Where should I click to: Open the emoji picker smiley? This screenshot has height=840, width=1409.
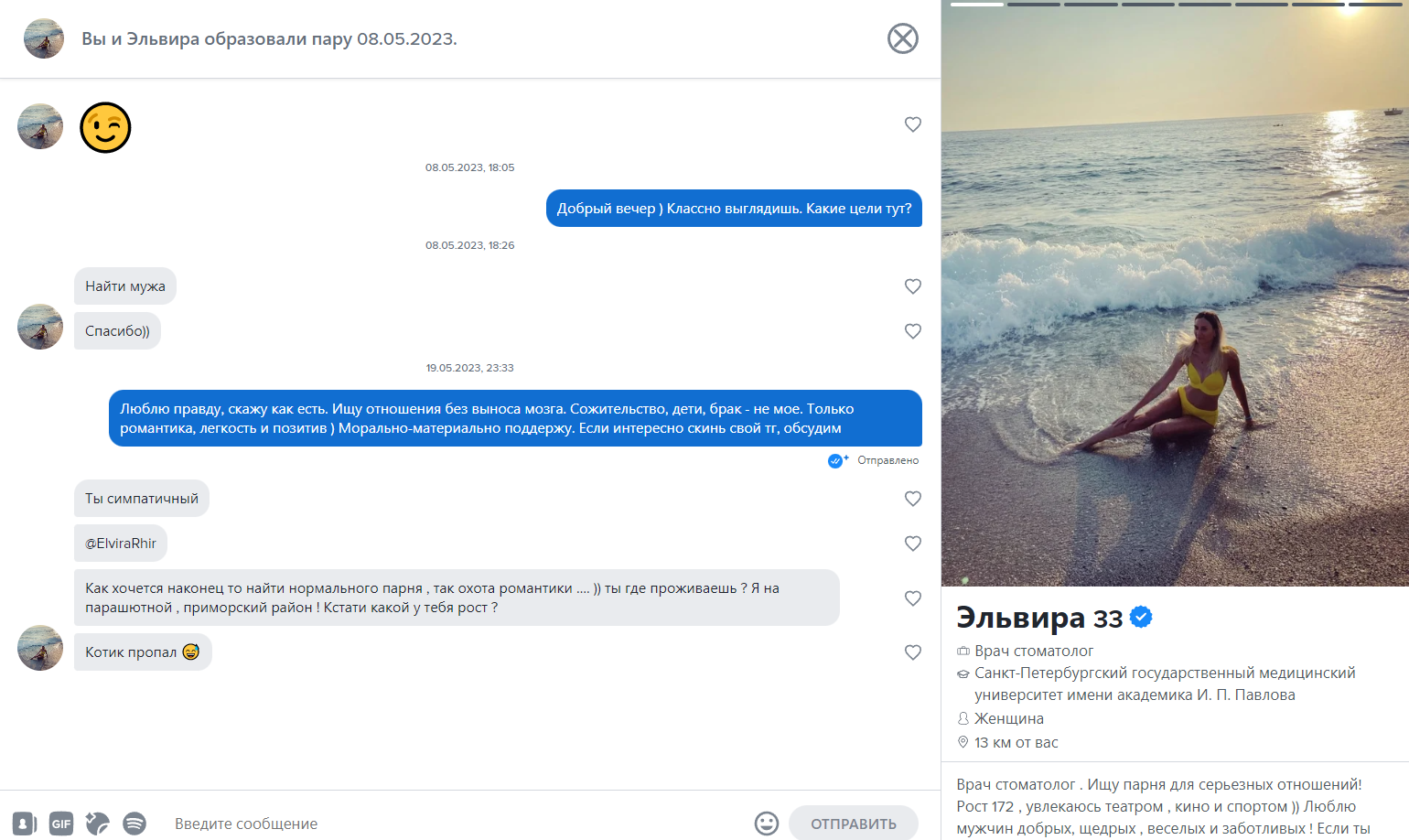tap(767, 824)
